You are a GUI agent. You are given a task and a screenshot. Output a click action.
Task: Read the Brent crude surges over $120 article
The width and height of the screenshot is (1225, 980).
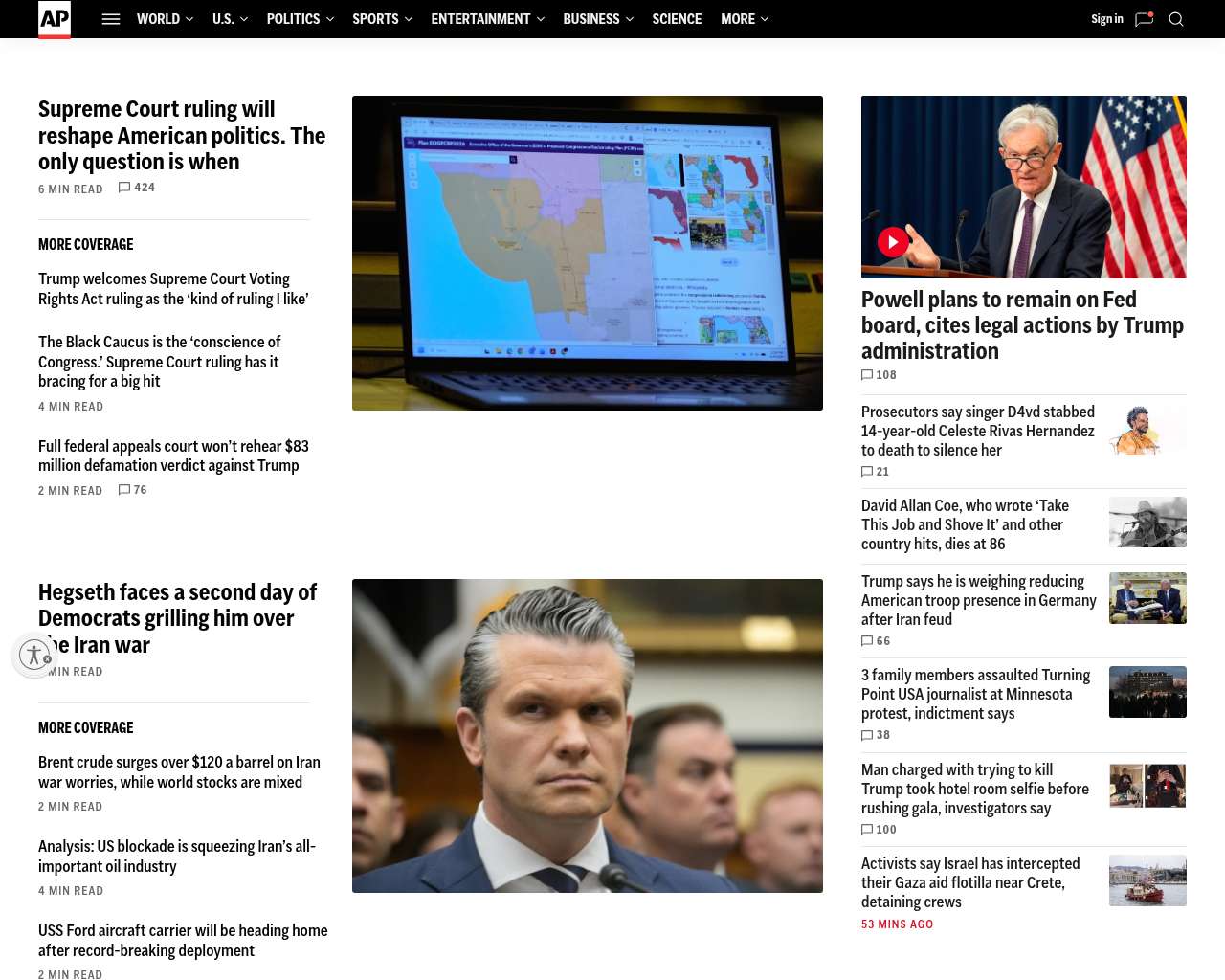[179, 772]
